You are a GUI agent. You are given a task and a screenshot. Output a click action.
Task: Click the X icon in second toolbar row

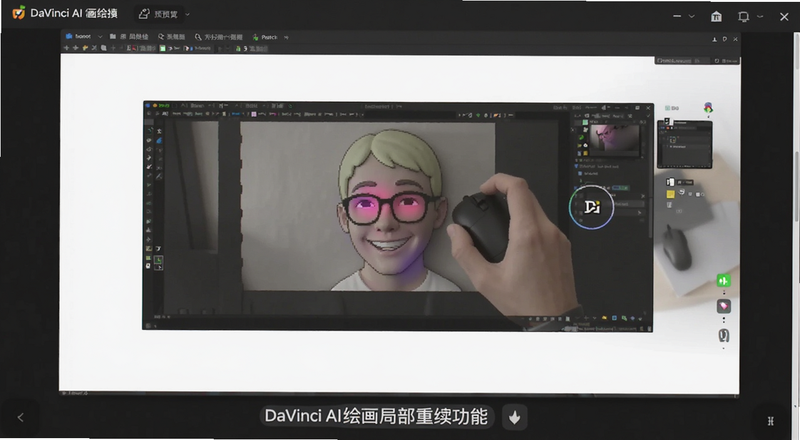[x=94, y=48]
